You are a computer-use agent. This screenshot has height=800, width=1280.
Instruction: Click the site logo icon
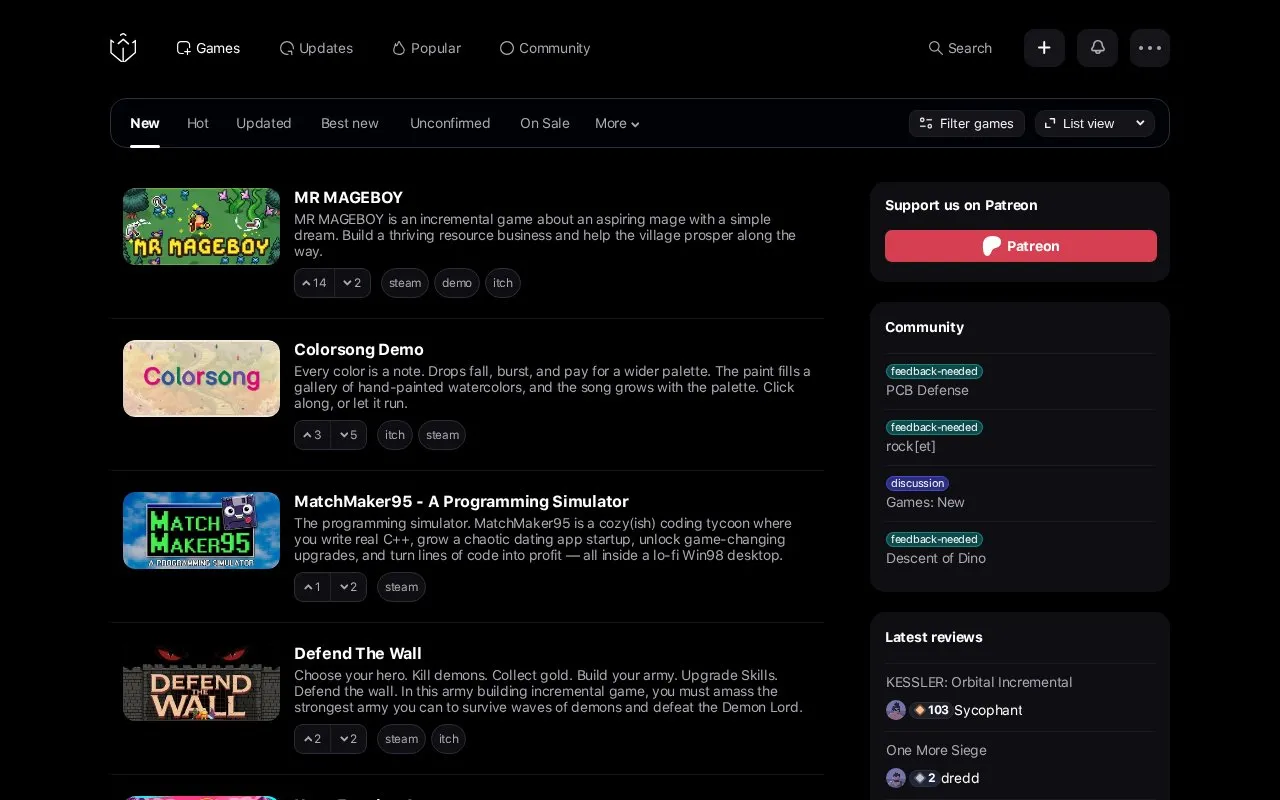123,48
